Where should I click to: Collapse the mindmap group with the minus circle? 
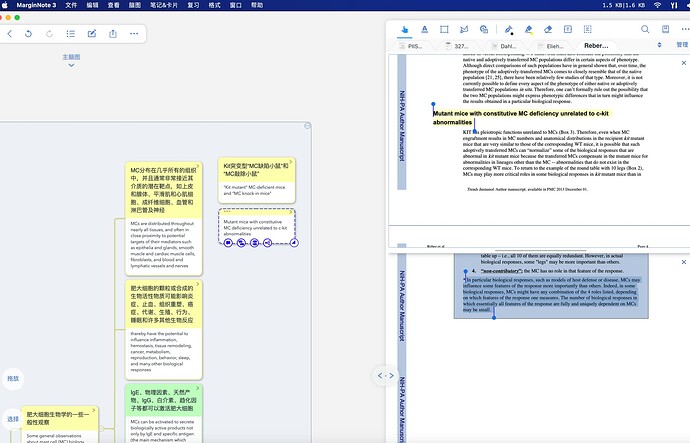pyautogui.click(x=308, y=126)
